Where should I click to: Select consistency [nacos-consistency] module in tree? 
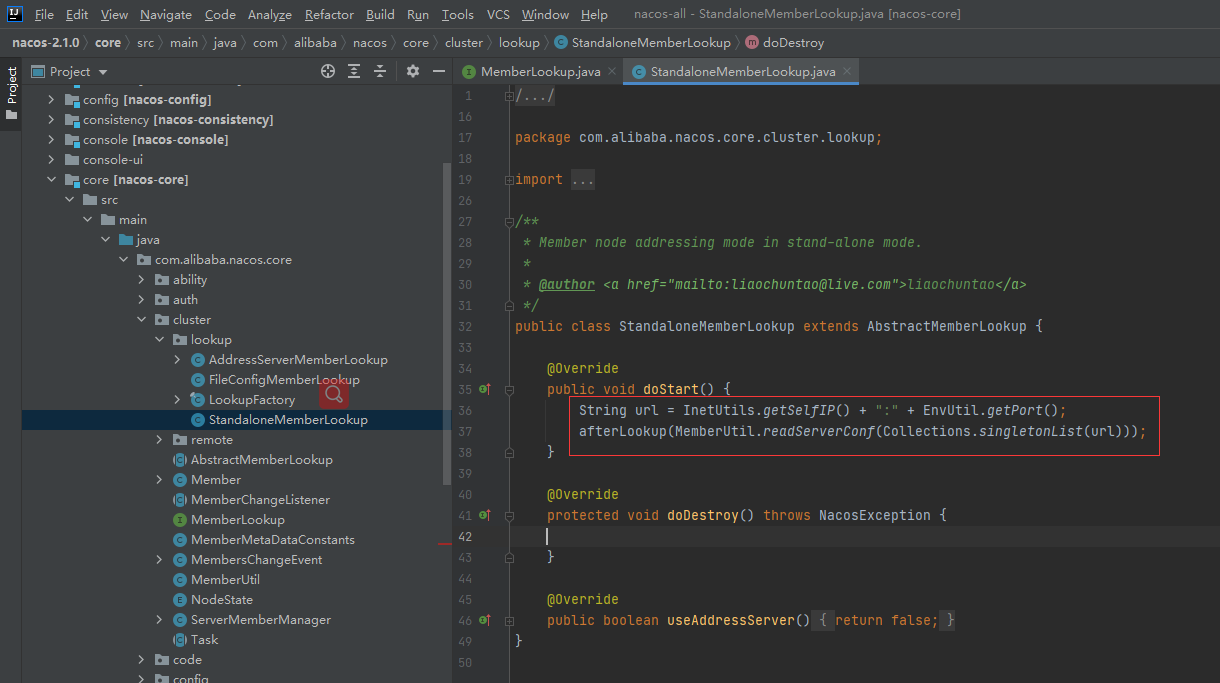click(x=178, y=120)
